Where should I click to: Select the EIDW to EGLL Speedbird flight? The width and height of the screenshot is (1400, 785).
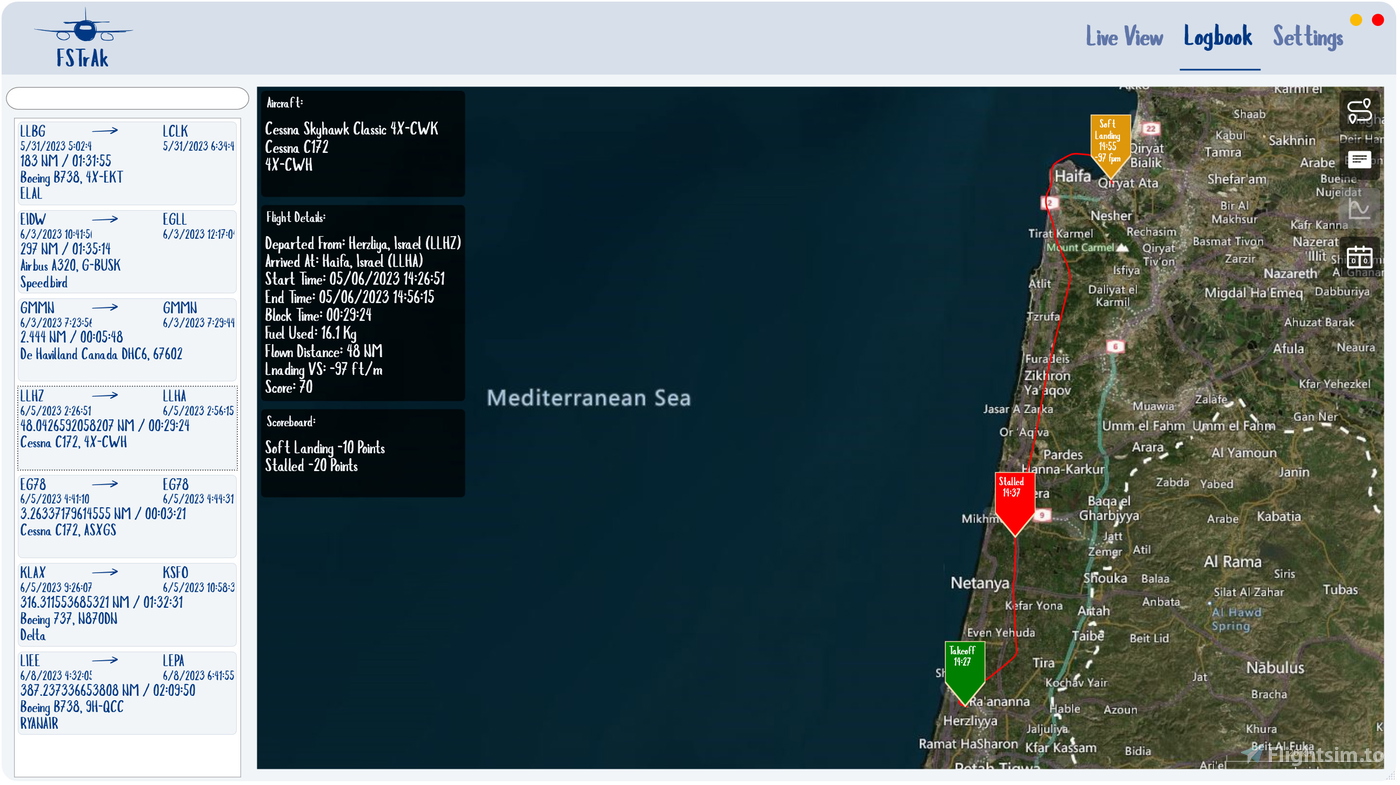[127, 250]
